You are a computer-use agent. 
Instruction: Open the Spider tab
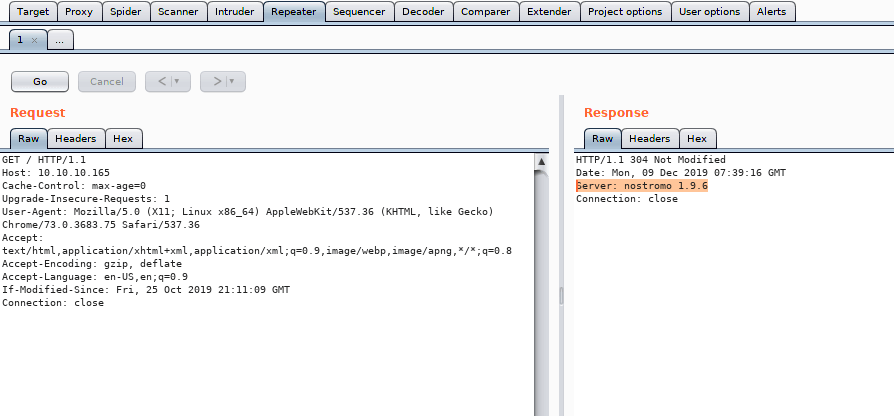[125, 11]
